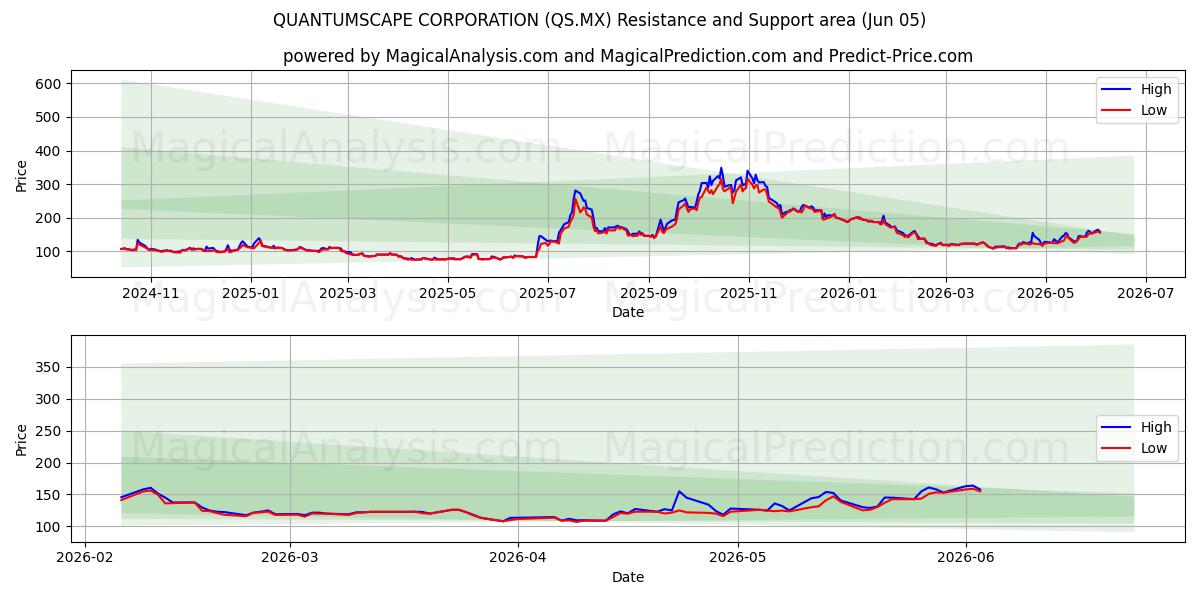Click the 'Date' axis label under bottom chart

click(x=628, y=578)
